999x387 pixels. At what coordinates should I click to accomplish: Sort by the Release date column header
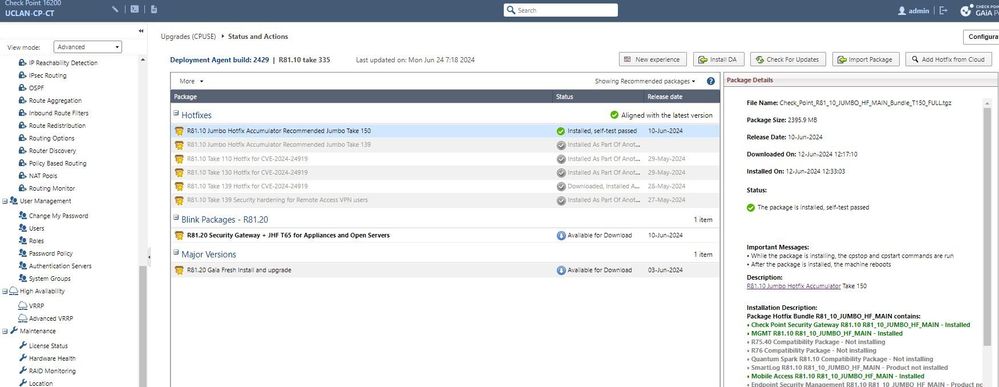[x=682, y=97]
